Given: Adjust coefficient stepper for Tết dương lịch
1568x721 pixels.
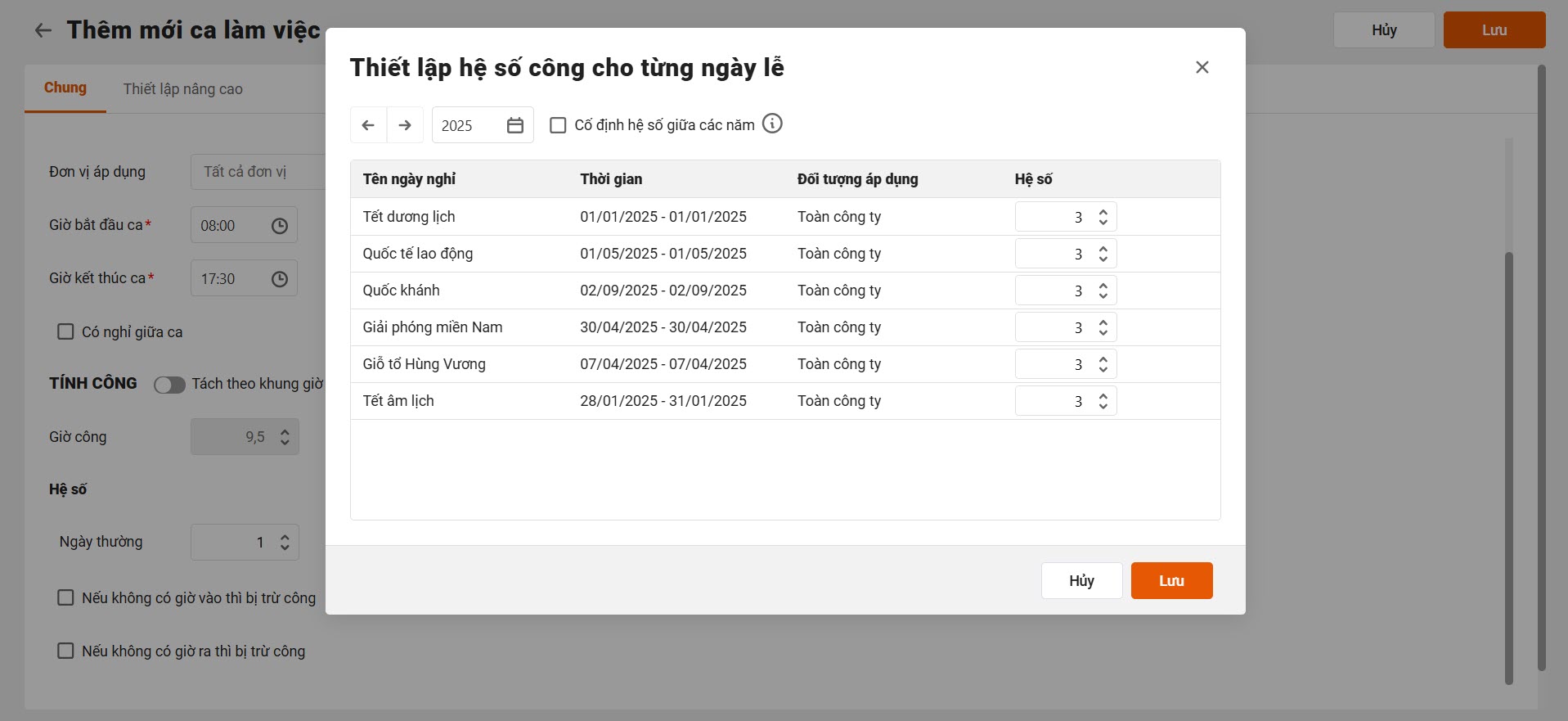Looking at the screenshot, I should click(x=1103, y=217).
